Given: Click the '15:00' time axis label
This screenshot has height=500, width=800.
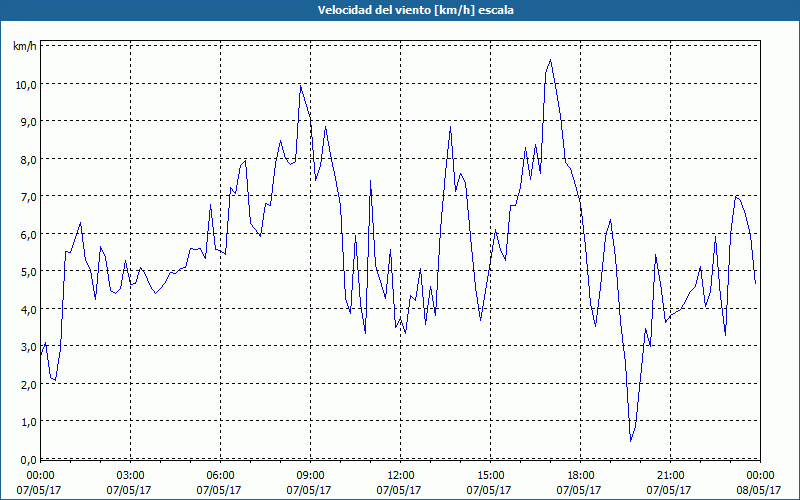Looking at the screenshot, I should pyautogui.click(x=490, y=476).
